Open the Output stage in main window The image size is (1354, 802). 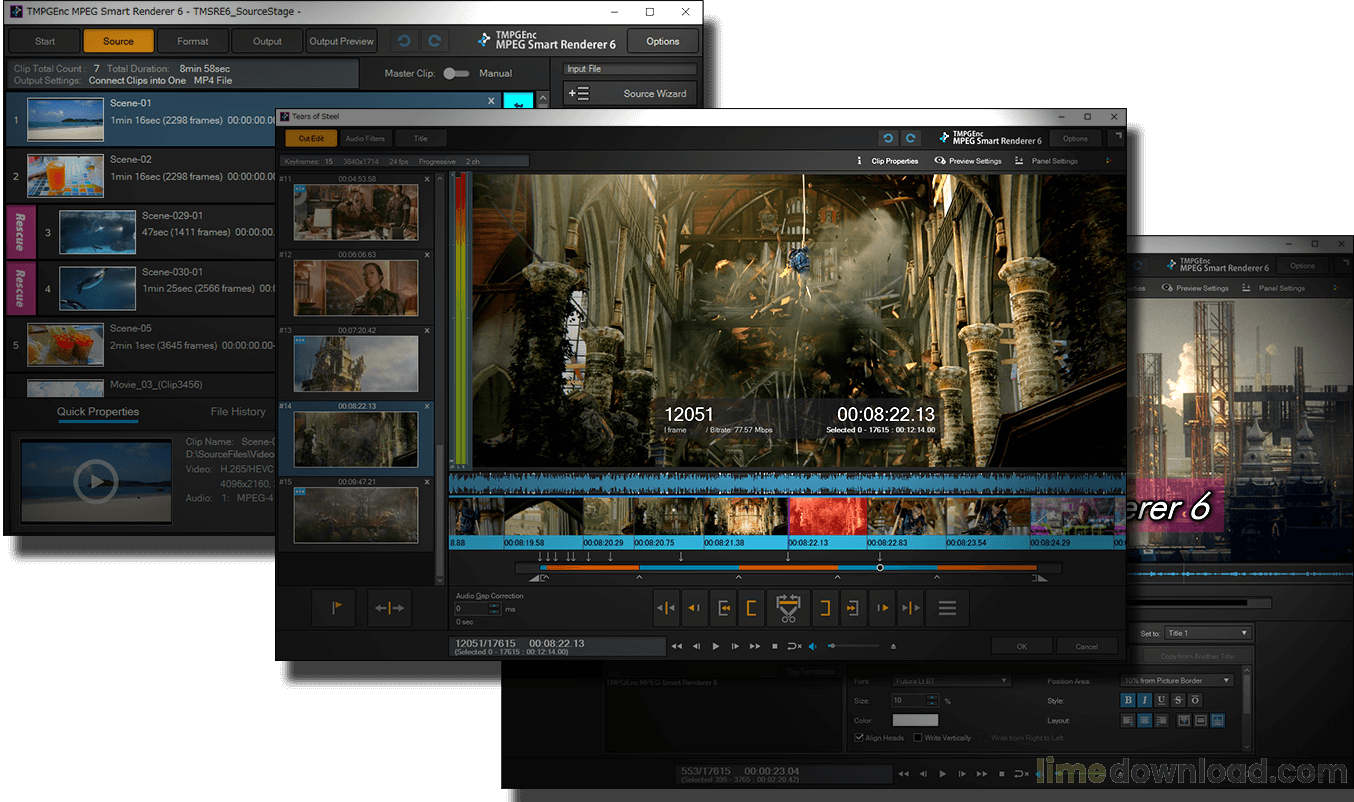267,41
